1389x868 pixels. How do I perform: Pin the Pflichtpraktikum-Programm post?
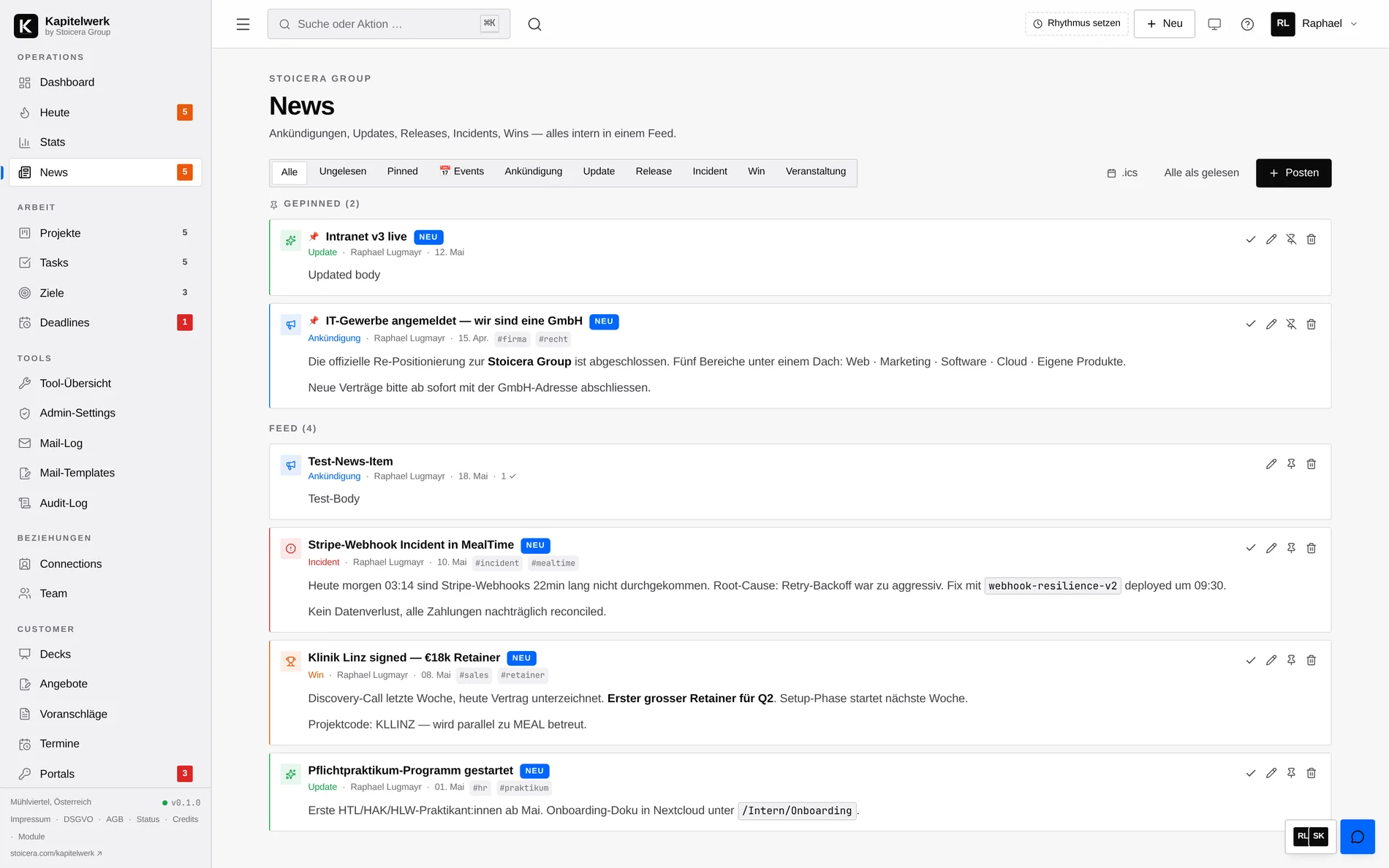[1291, 773]
